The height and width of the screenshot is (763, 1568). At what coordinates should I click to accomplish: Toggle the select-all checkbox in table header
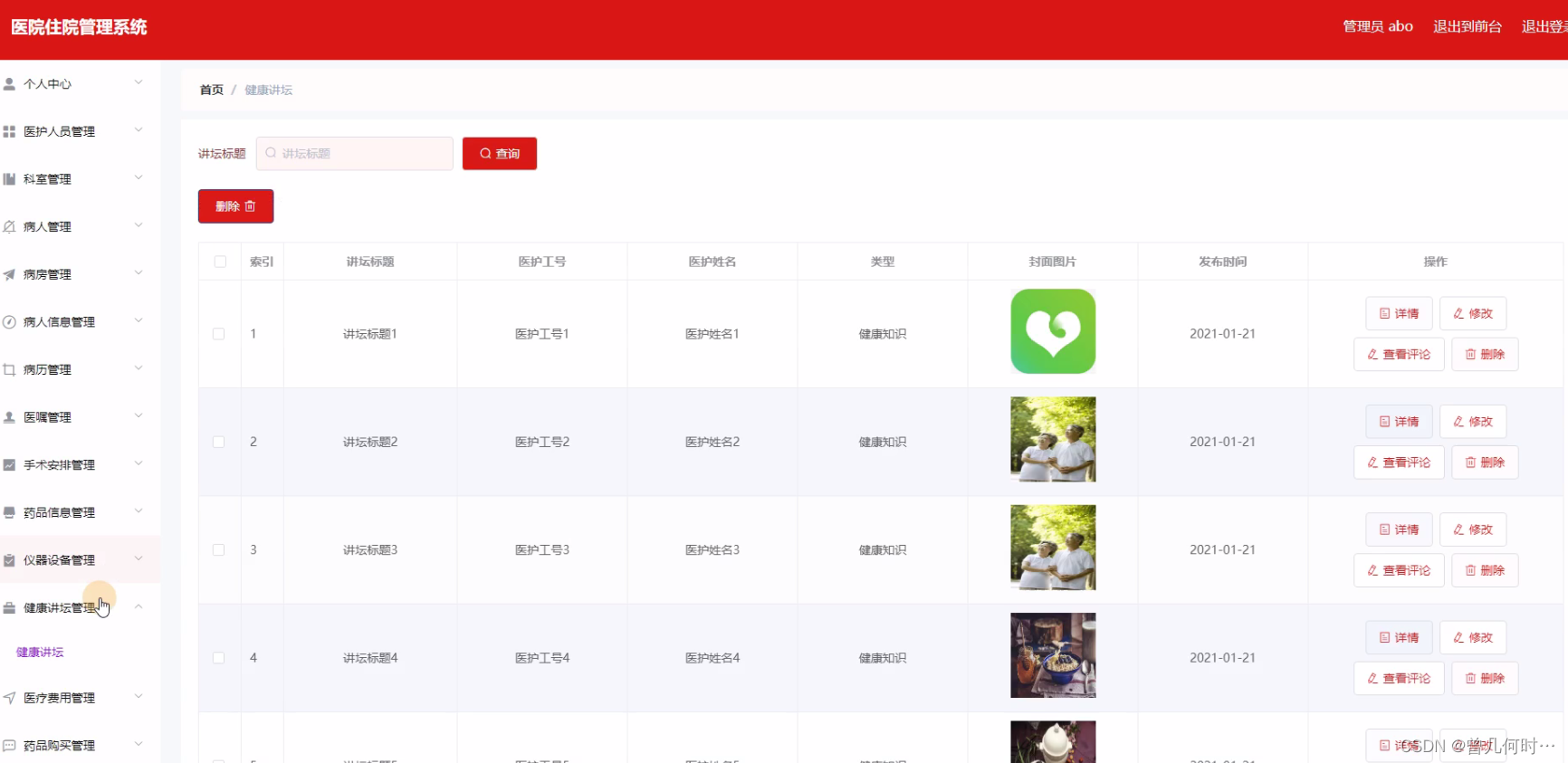[x=220, y=262]
